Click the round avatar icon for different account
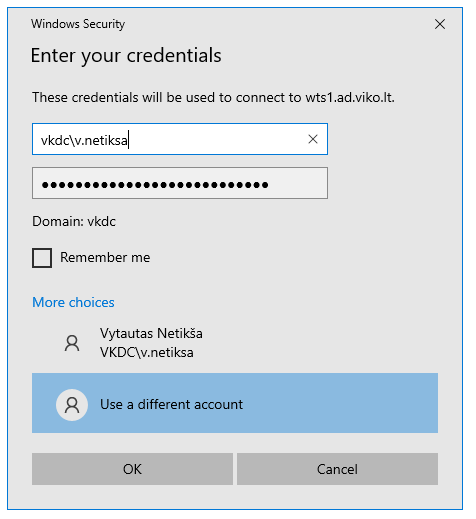476x519 pixels. [72, 405]
